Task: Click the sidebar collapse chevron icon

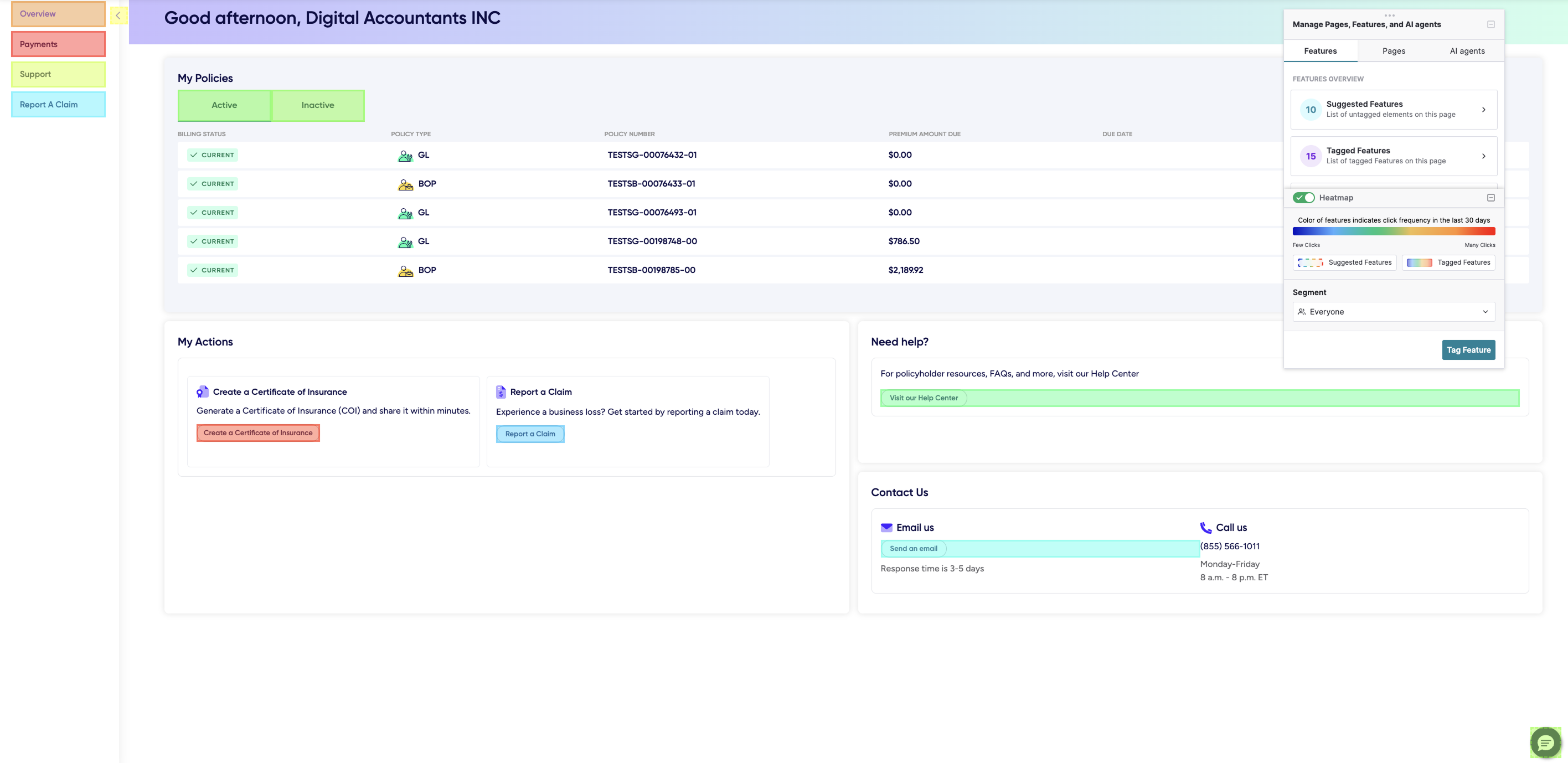Action: tap(118, 15)
